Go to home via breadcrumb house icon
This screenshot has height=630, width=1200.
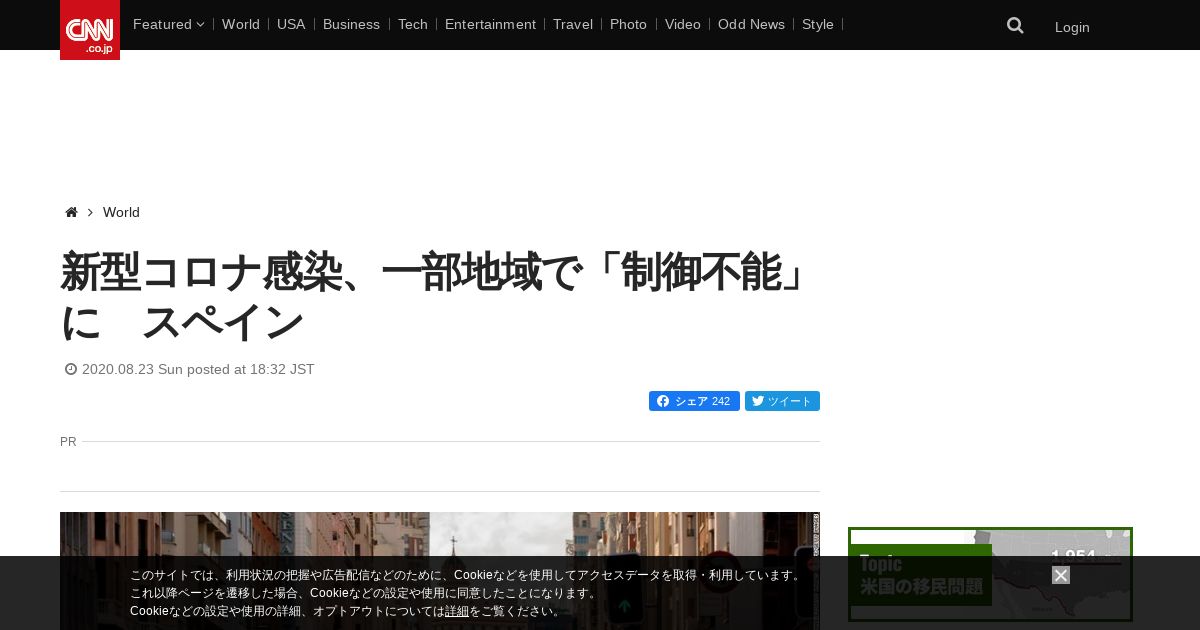(x=71, y=212)
